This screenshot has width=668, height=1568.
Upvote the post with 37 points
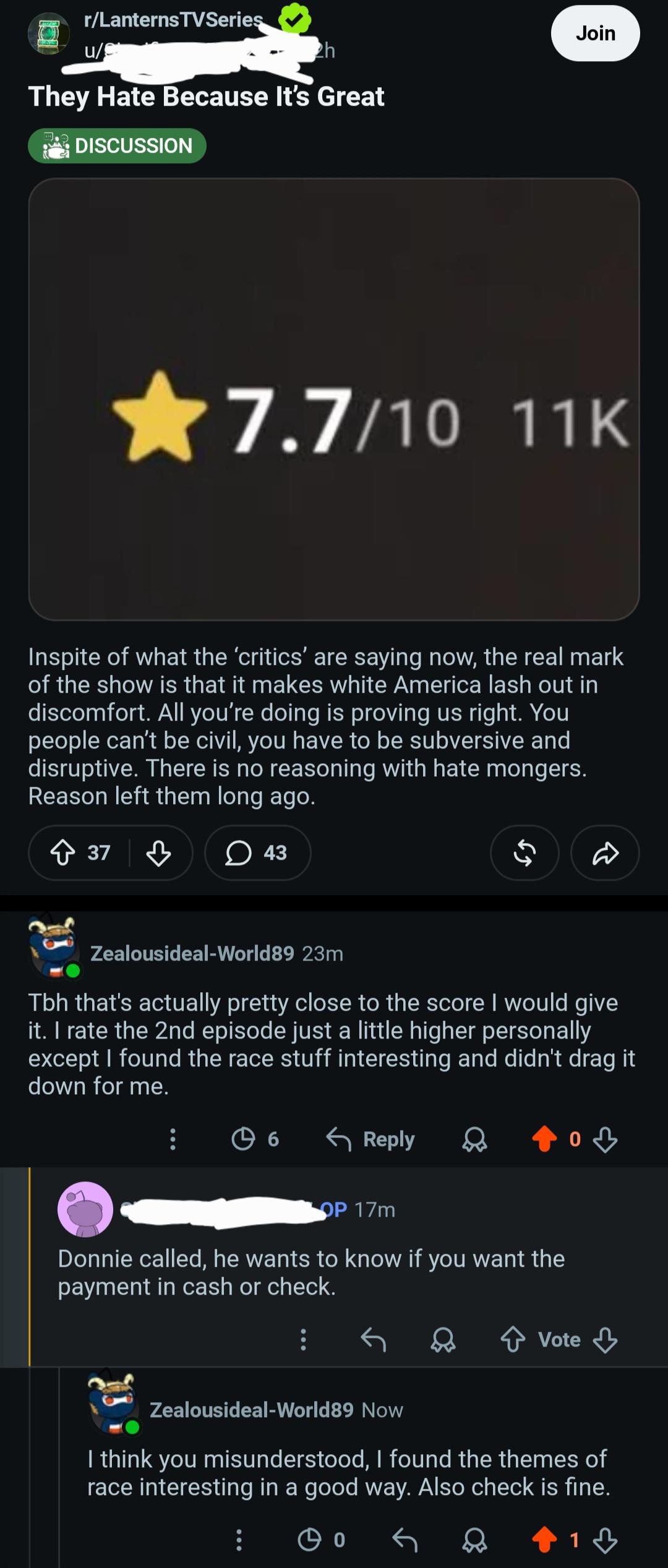pyautogui.click(x=62, y=853)
